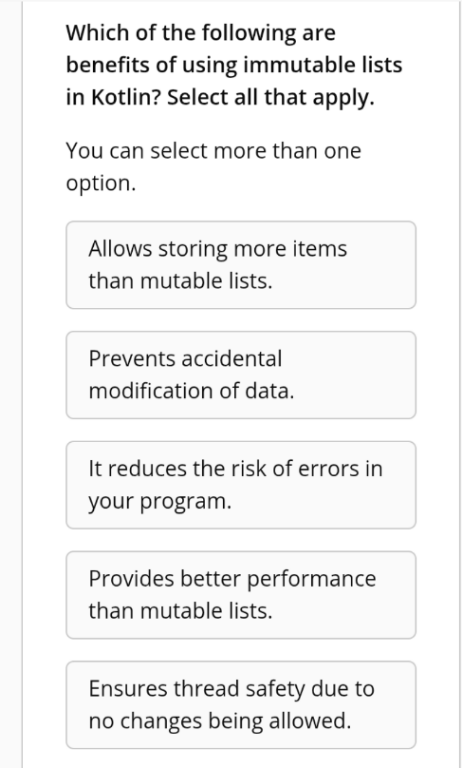Click 'than mutable lists.' in fourth option
Screen dimensions: 462x768
tap(180, 611)
